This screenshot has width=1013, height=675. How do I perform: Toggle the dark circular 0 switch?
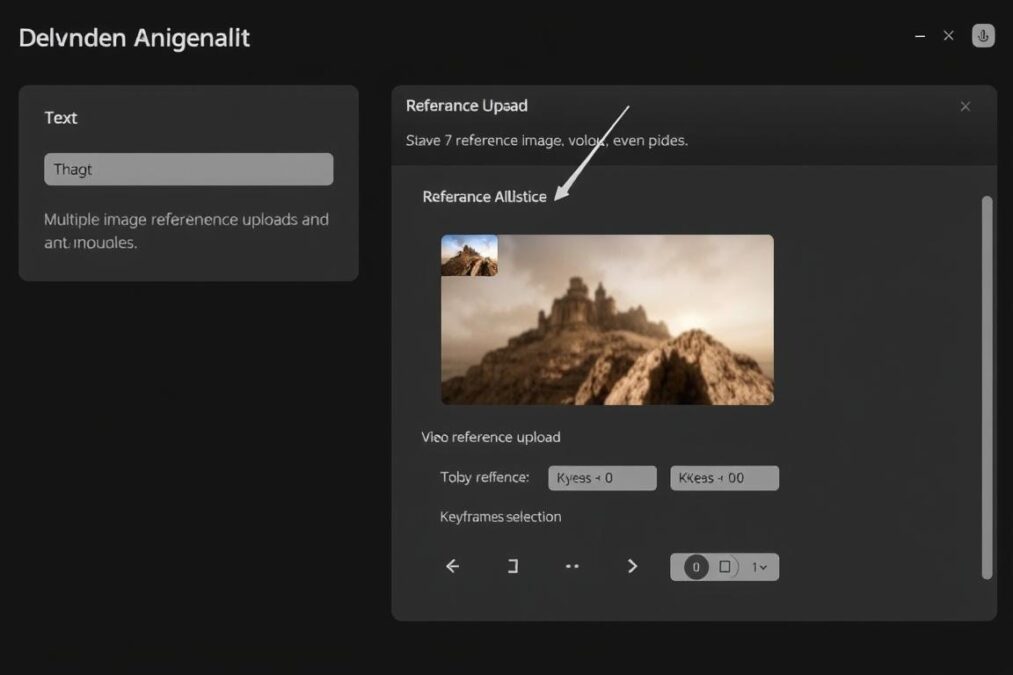tap(696, 567)
